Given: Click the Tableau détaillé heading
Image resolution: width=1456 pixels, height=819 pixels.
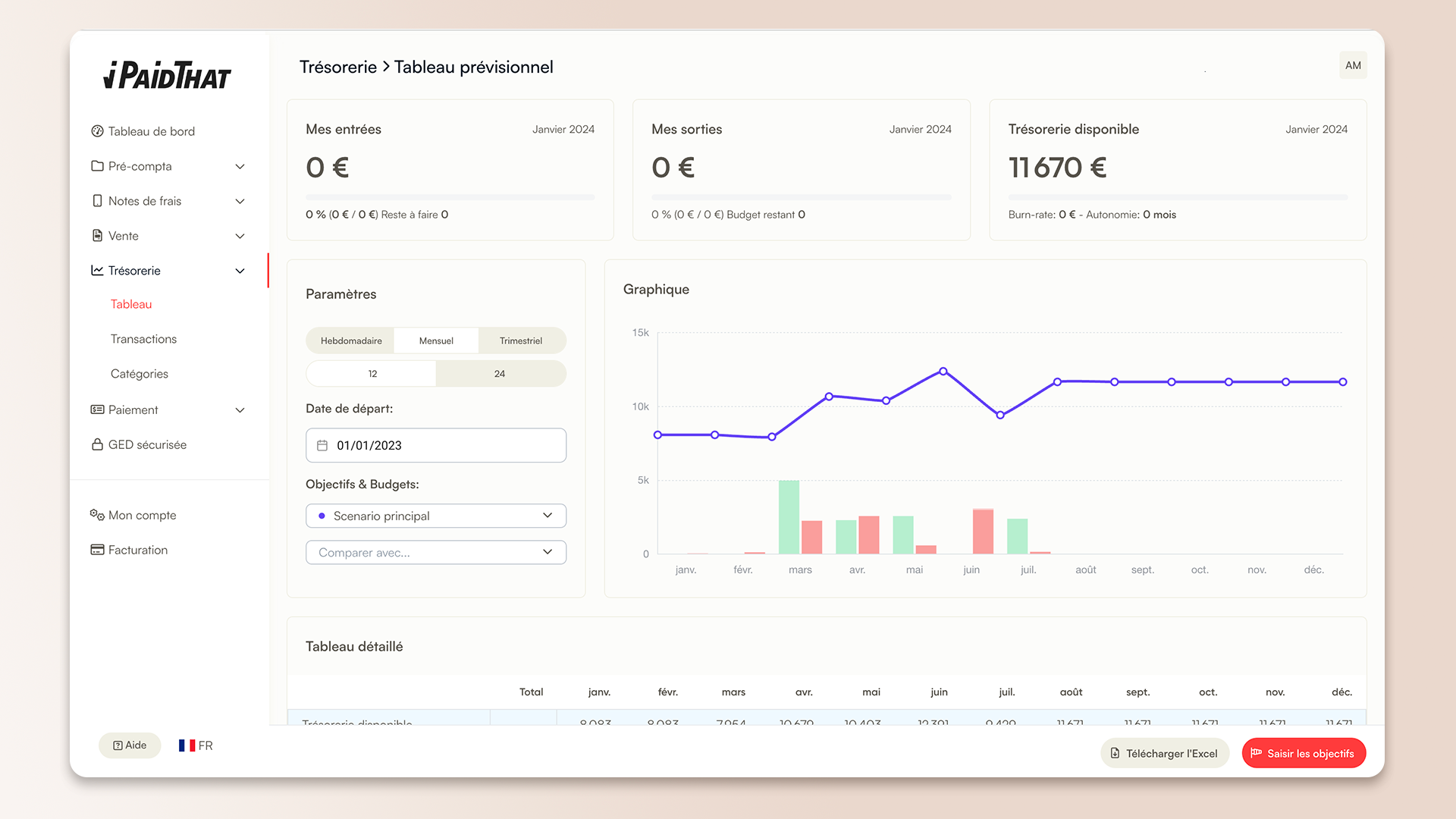Looking at the screenshot, I should 354,646.
